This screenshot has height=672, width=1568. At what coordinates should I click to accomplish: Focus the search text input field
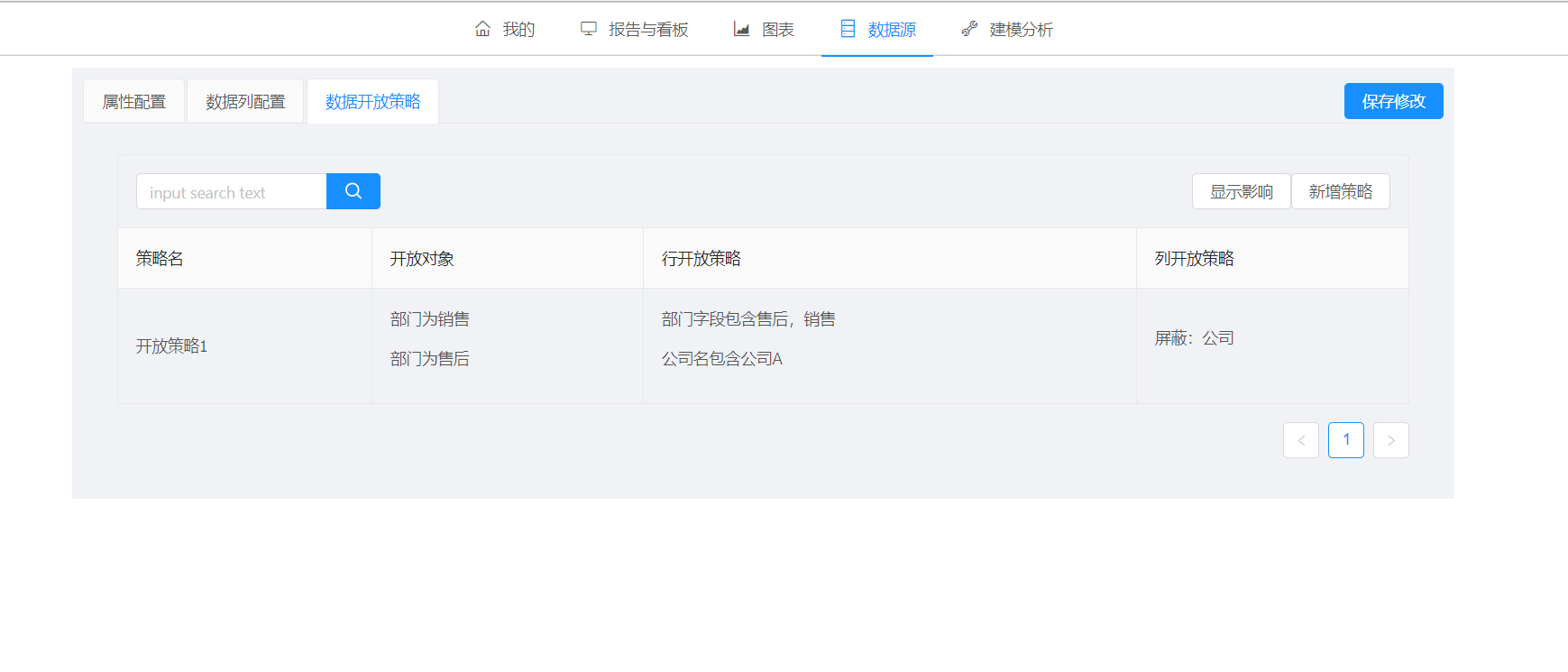pos(232,192)
